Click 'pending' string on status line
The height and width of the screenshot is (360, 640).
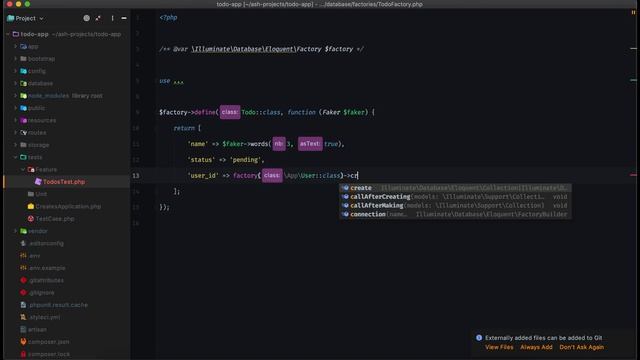coord(245,160)
